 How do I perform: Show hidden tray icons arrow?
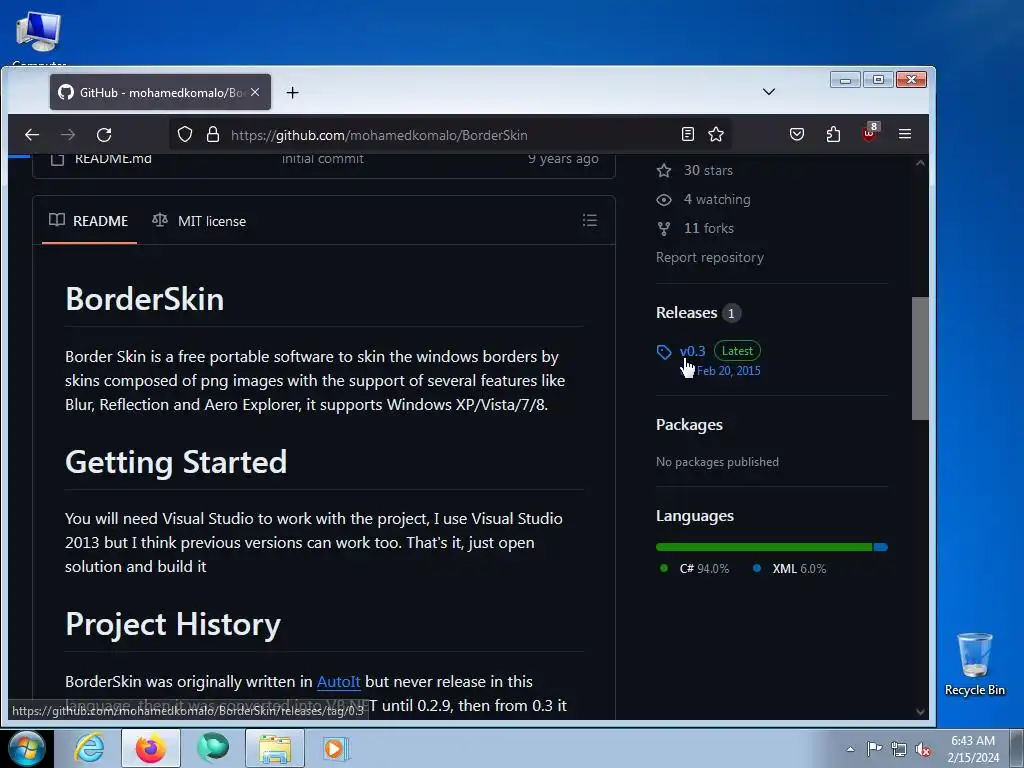tap(850, 749)
